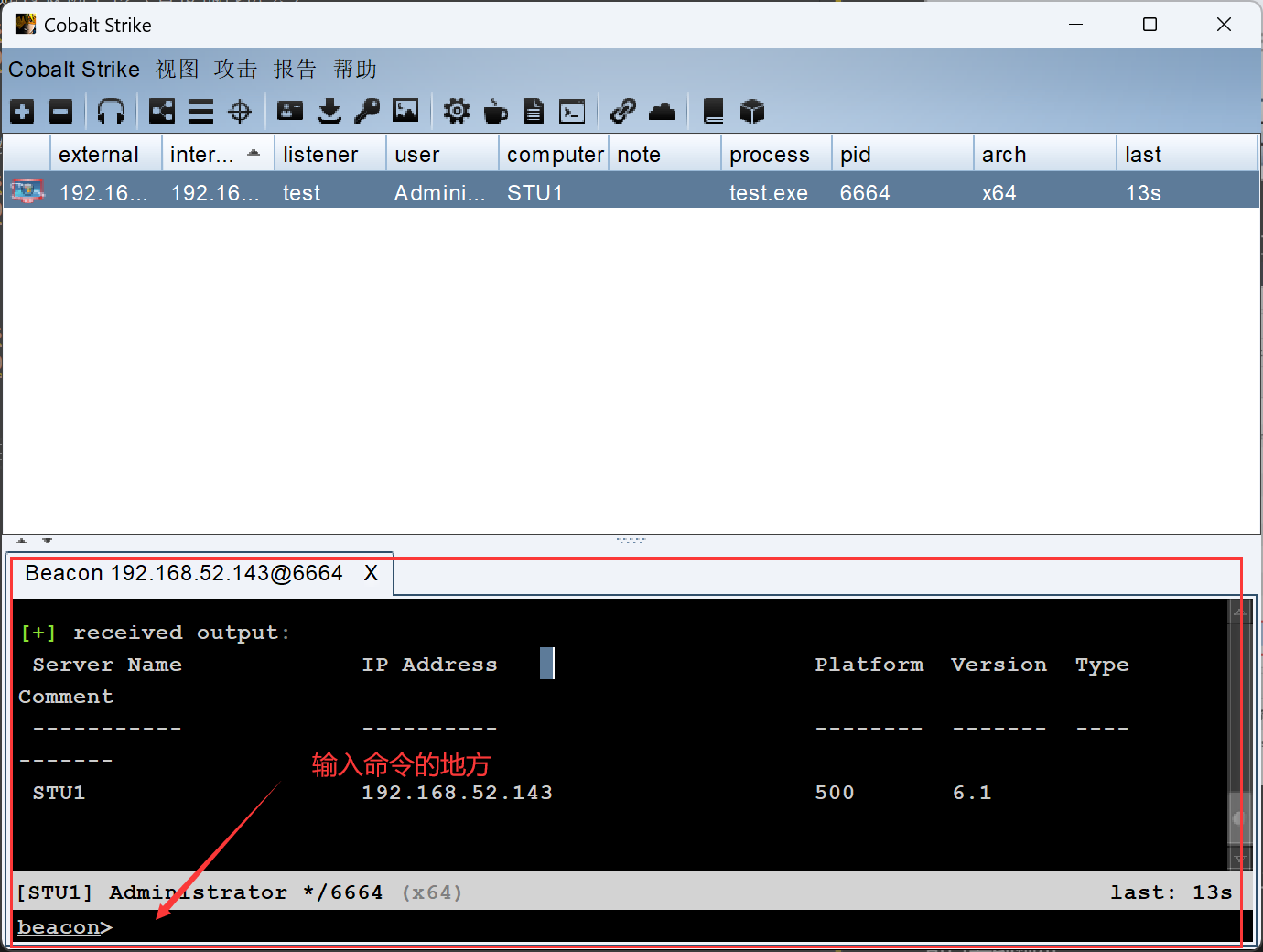Image resolution: width=1263 pixels, height=952 pixels.
Task: Sort sessions by note column
Action: click(664, 154)
